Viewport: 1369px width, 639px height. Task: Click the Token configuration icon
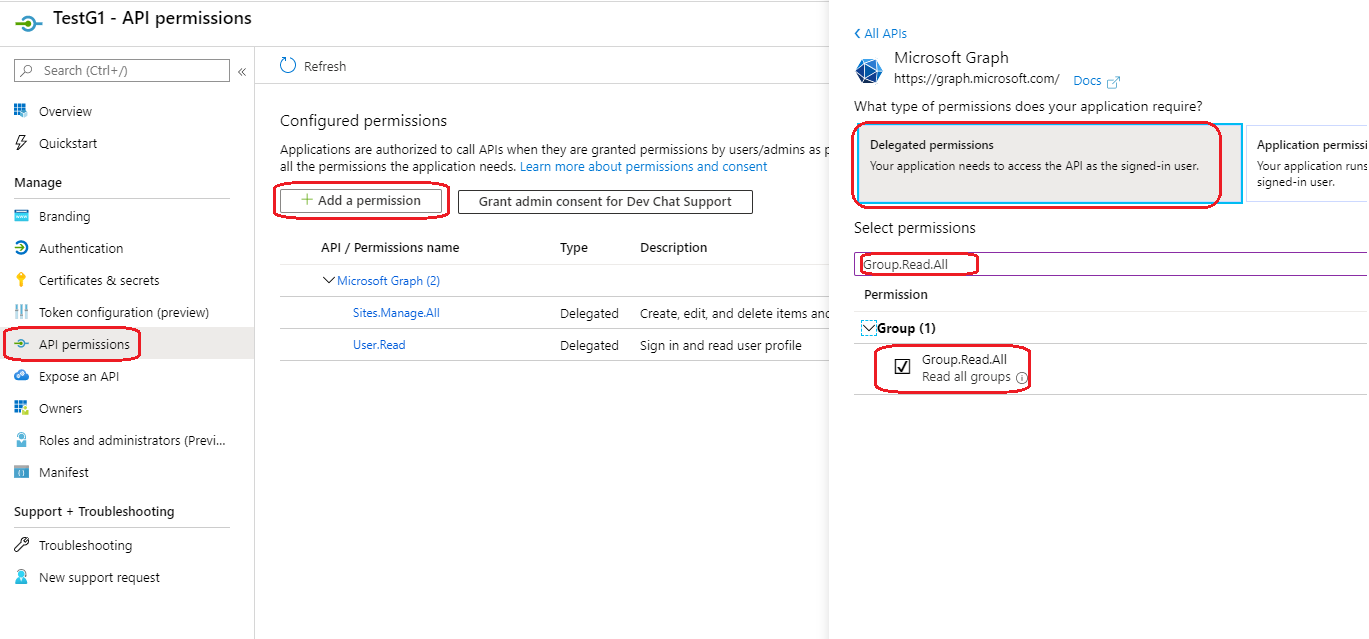(x=21, y=312)
